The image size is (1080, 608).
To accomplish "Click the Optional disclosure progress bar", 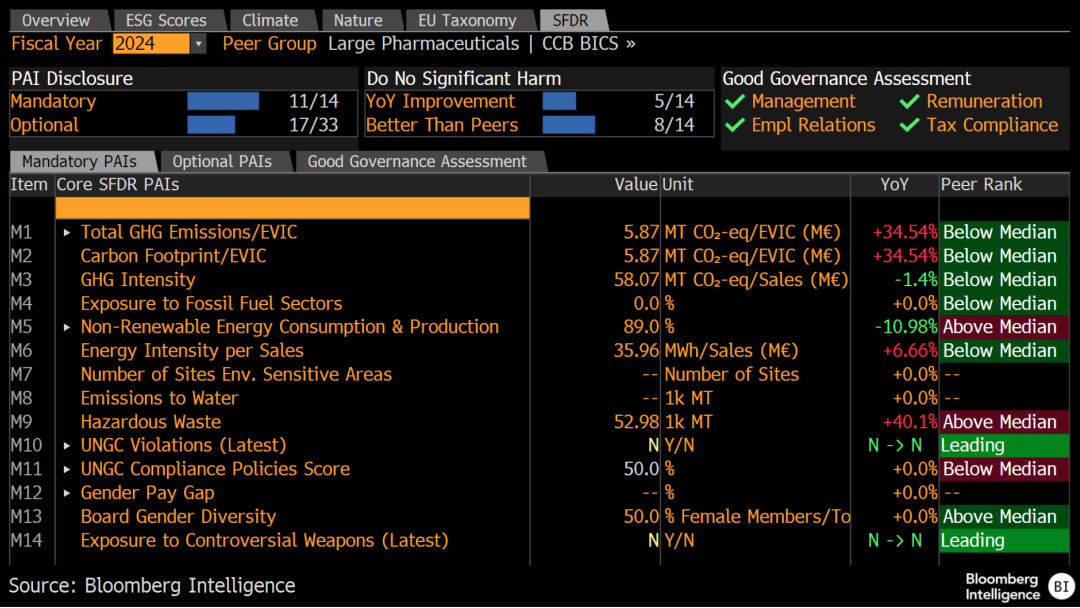I will pyautogui.click(x=211, y=125).
